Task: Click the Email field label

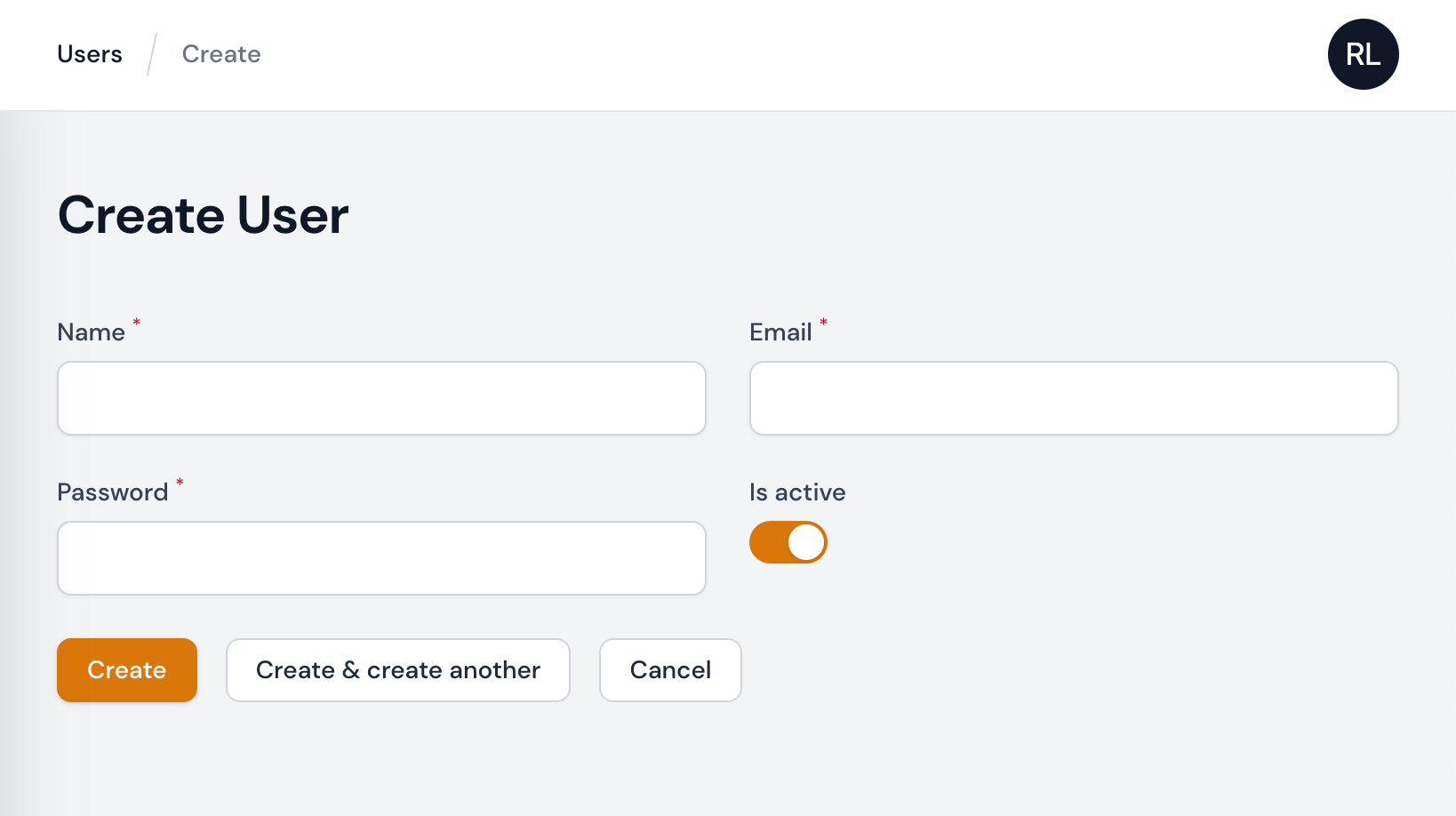Action: [781, 332]
